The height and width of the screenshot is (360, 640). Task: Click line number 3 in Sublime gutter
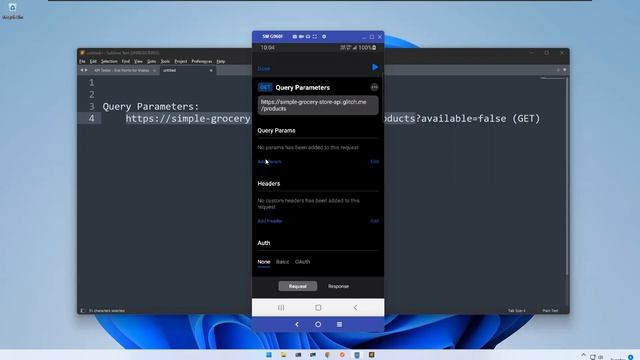[91, 107]
